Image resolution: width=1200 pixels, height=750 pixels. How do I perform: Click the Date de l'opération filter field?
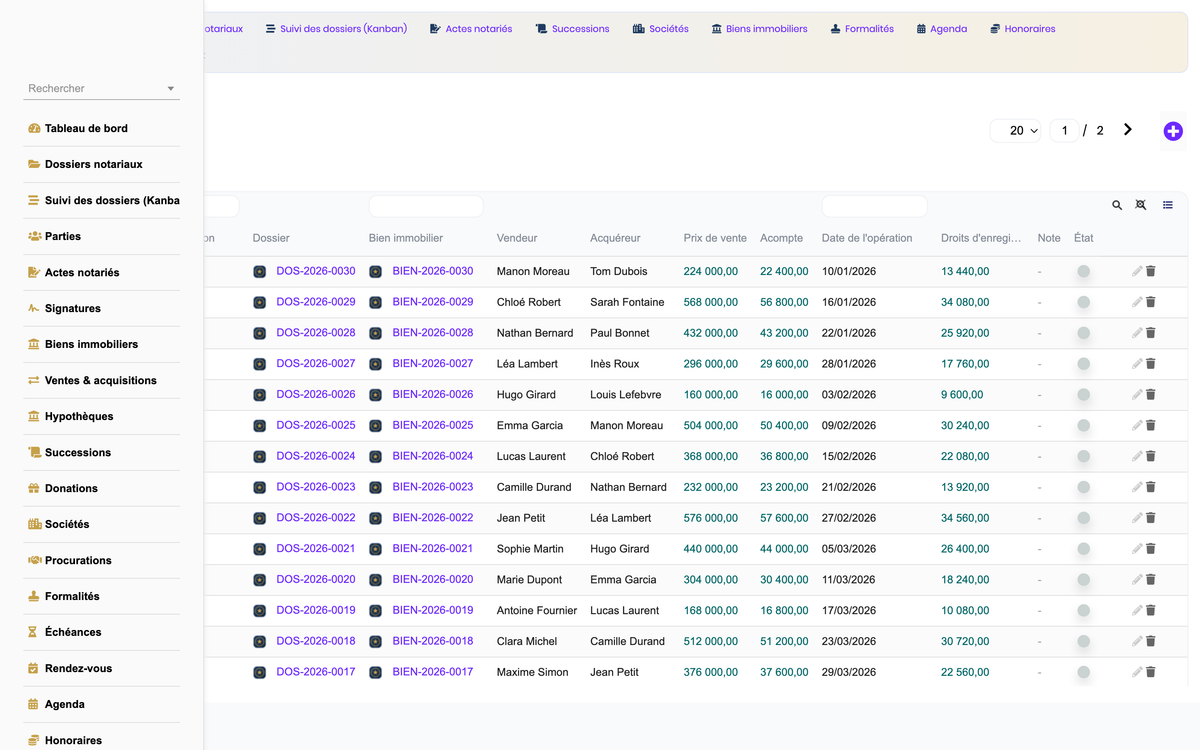874,206
